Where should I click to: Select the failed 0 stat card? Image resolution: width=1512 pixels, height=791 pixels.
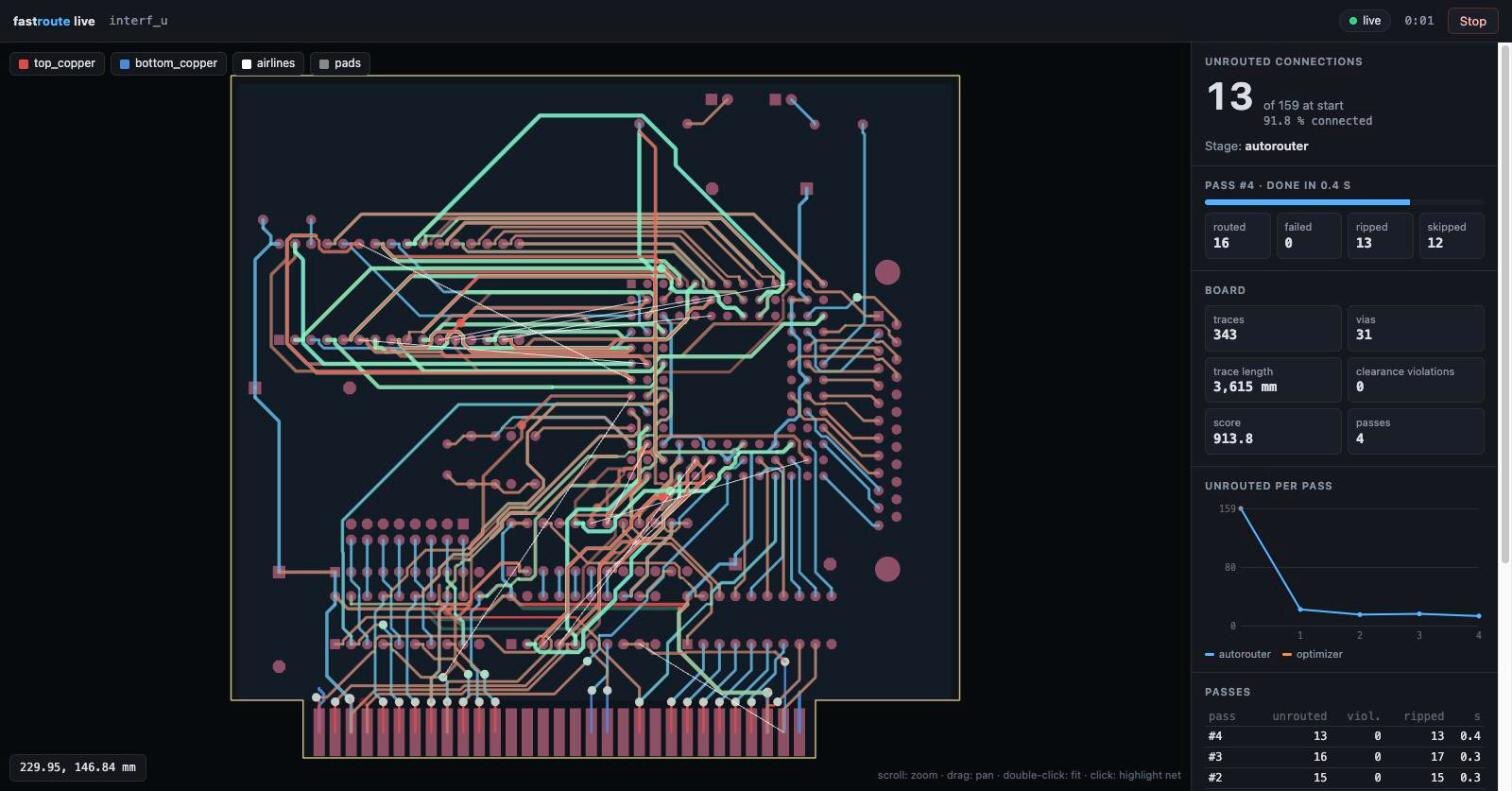[1309, 236]
